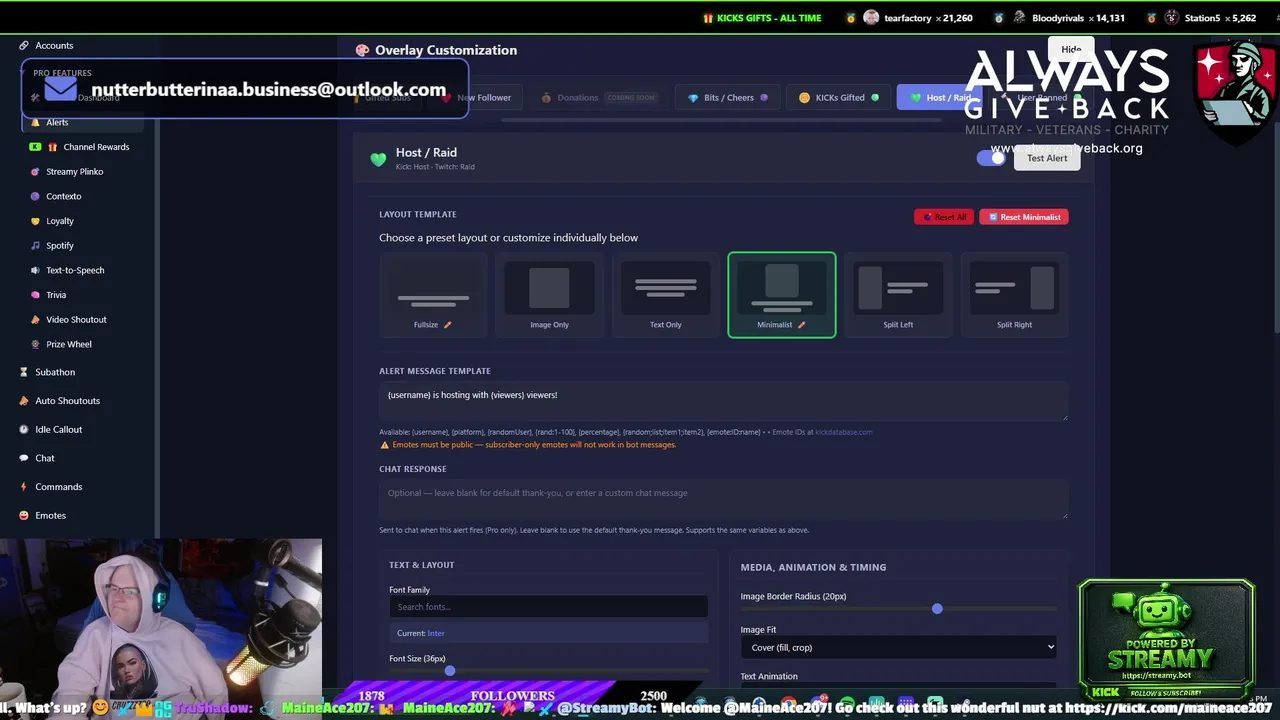Image resolution: width=1280 pixels, height=720 pixels.
Task: Open Prize Wheel icon
Action: point(35,344)
